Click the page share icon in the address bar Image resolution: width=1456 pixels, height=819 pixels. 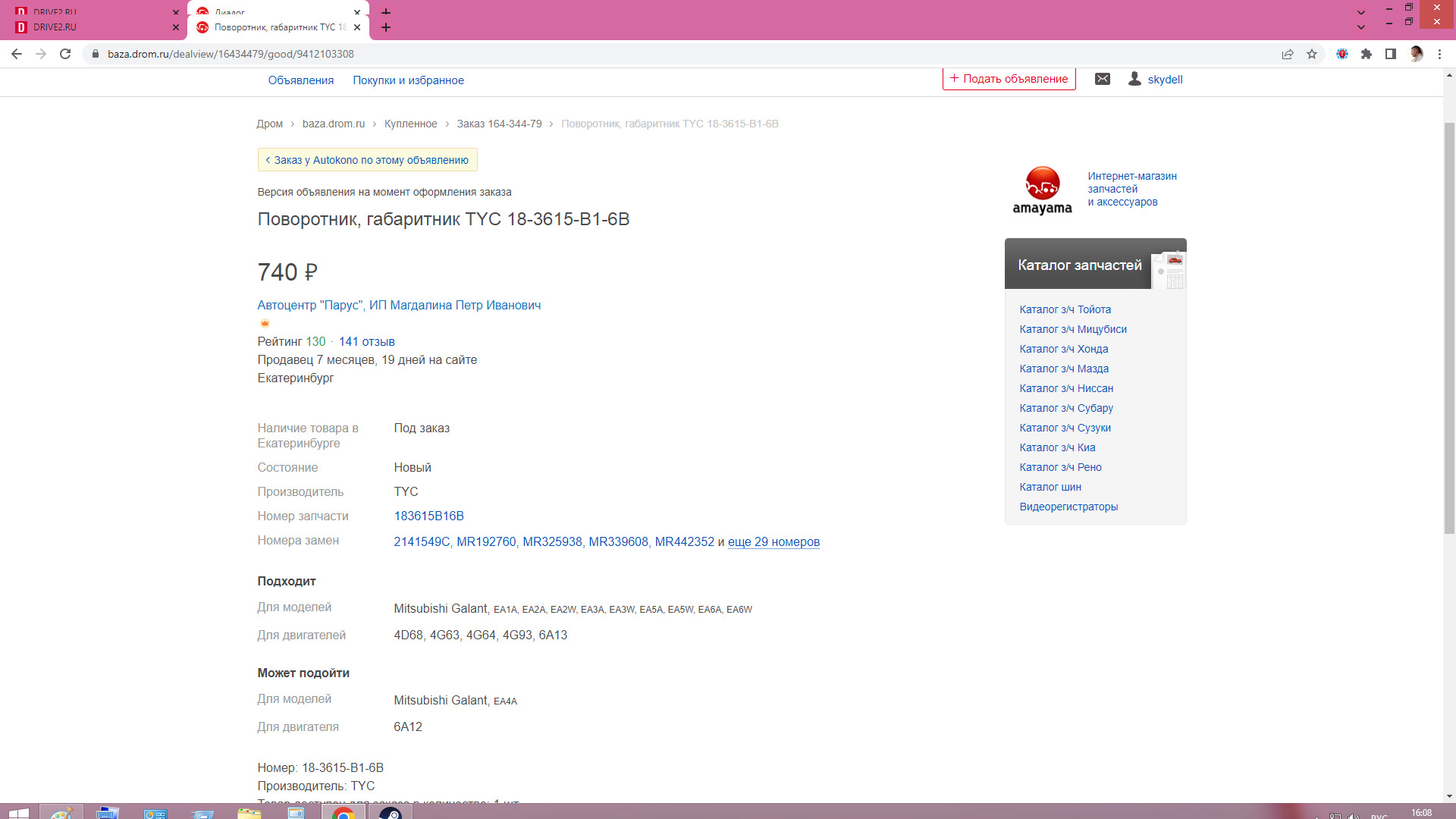1288,54
